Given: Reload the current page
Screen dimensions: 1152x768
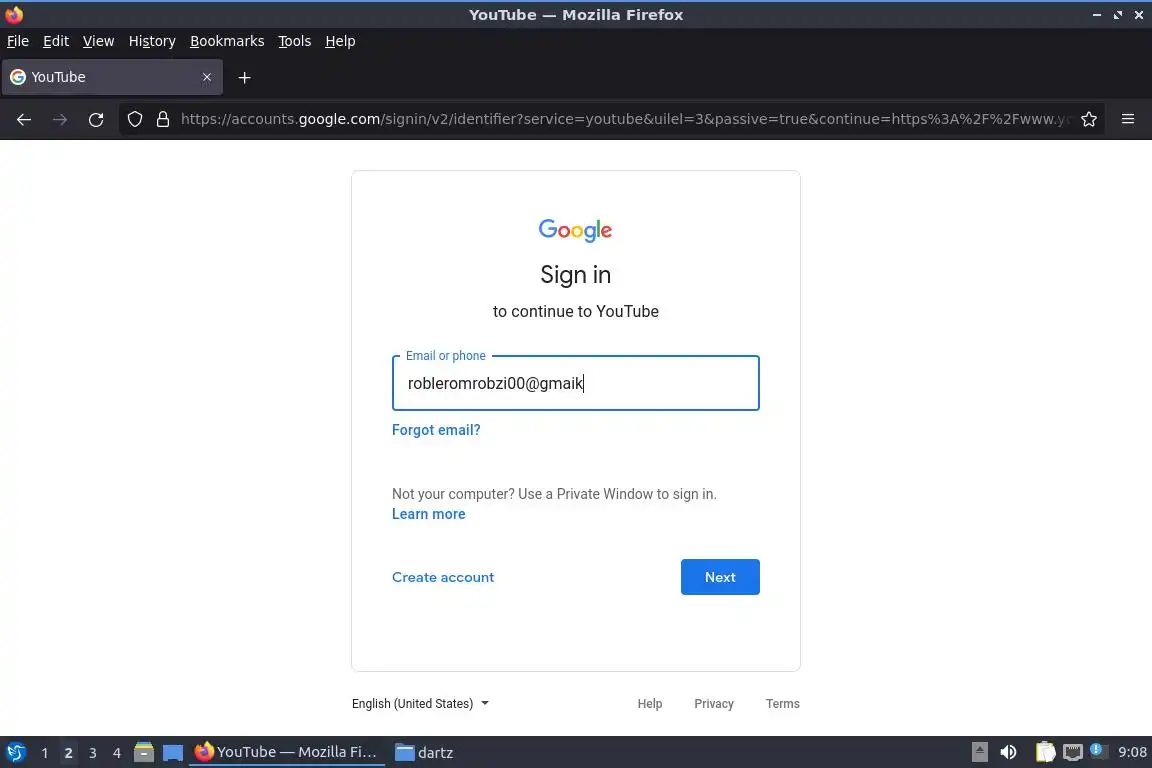Looking at the screenshot, I should coord(96,119).
